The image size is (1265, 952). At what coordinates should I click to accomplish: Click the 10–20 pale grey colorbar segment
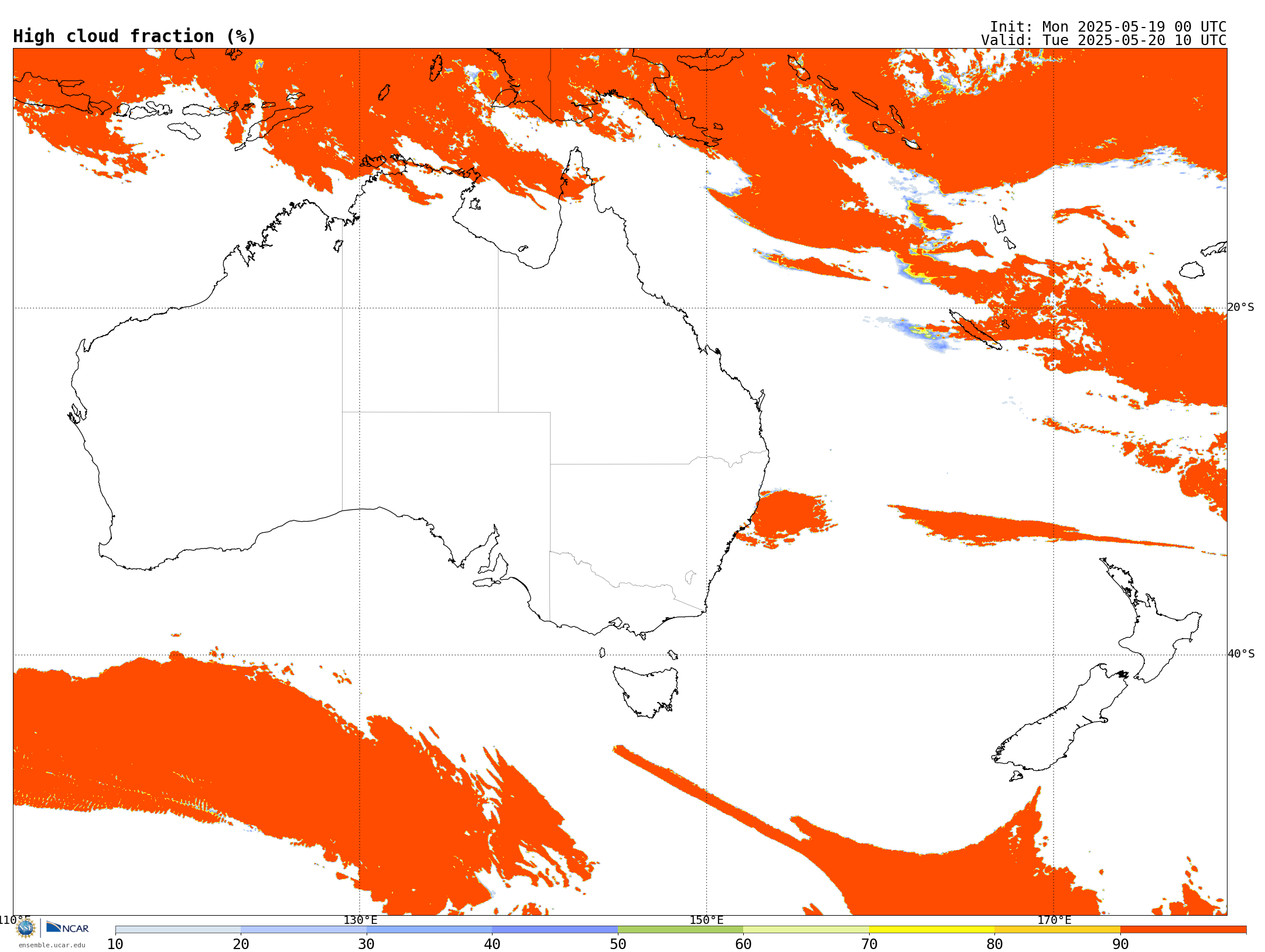pos(178,930)
